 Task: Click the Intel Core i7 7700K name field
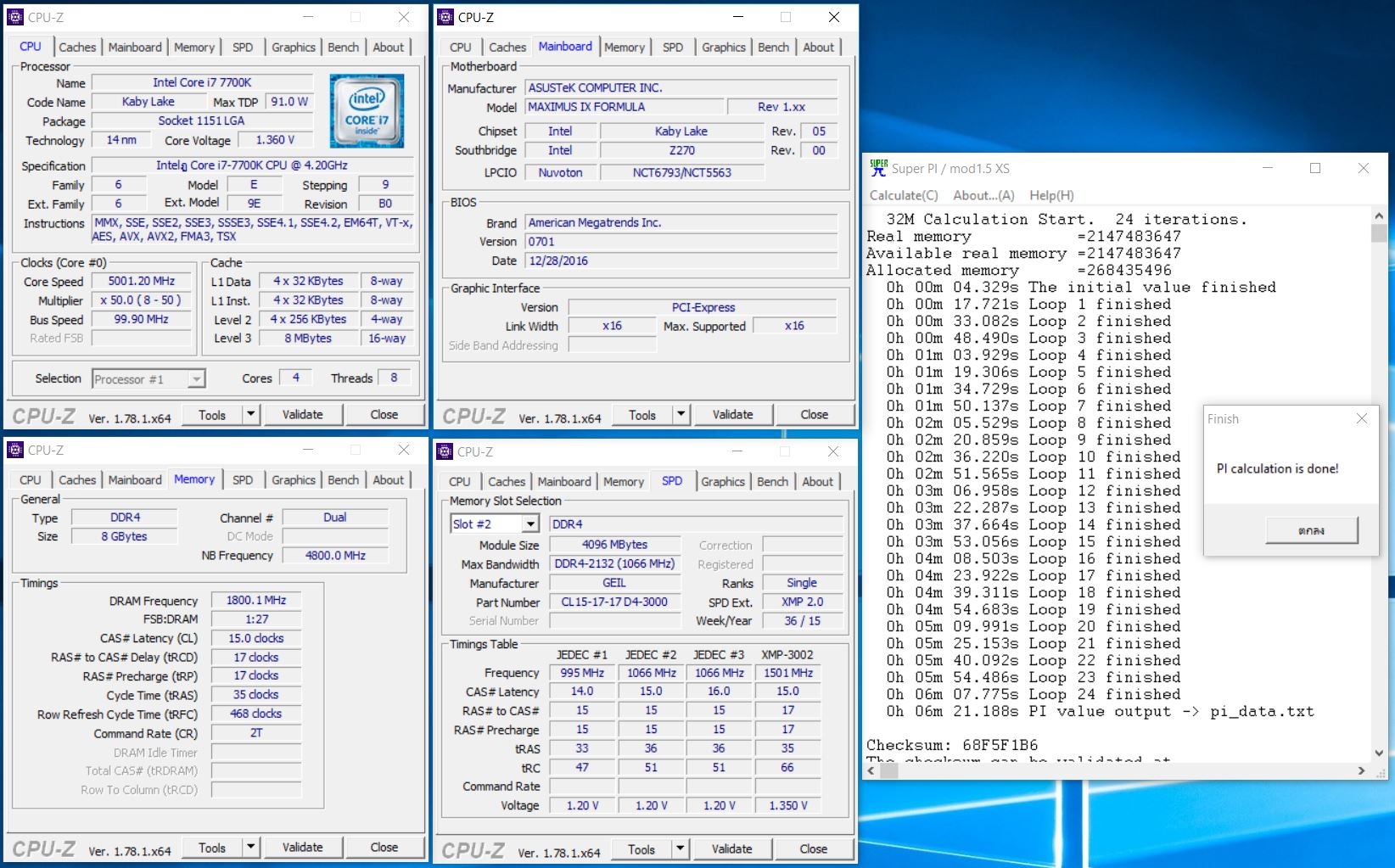pos(202,82)
